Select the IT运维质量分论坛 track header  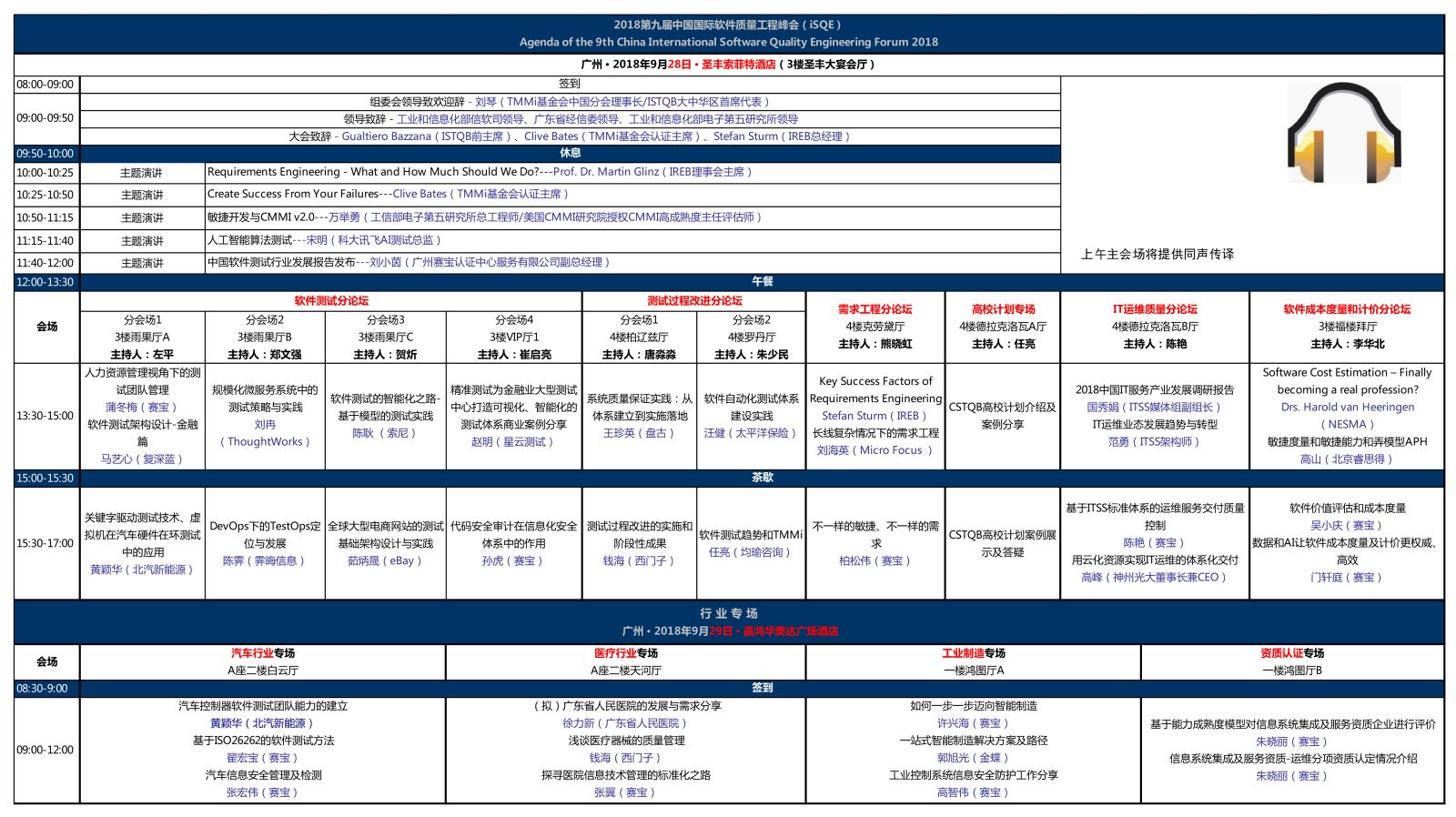1155,309
